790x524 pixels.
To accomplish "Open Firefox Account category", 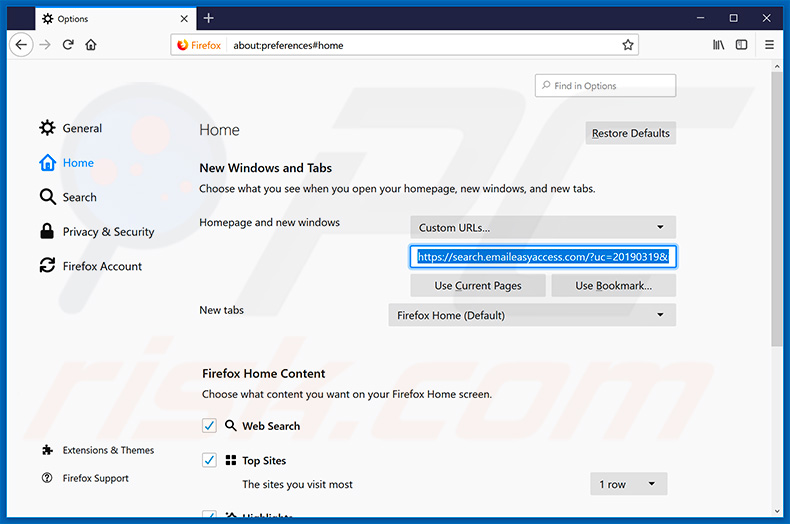I will pos(91,266).
